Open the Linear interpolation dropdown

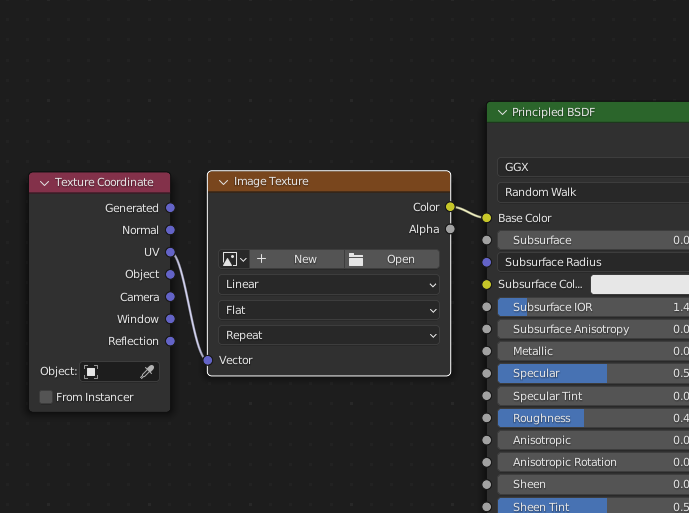click(x=329, y=284)
